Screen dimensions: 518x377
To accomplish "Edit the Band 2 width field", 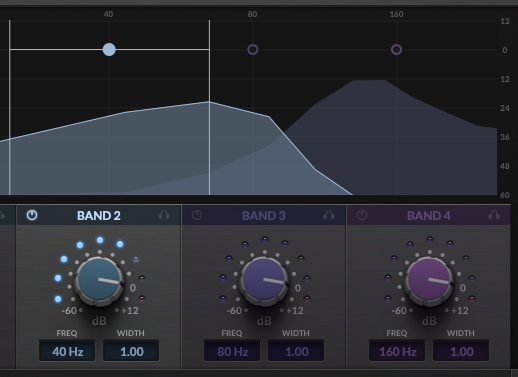I will [x=131, y=351].
